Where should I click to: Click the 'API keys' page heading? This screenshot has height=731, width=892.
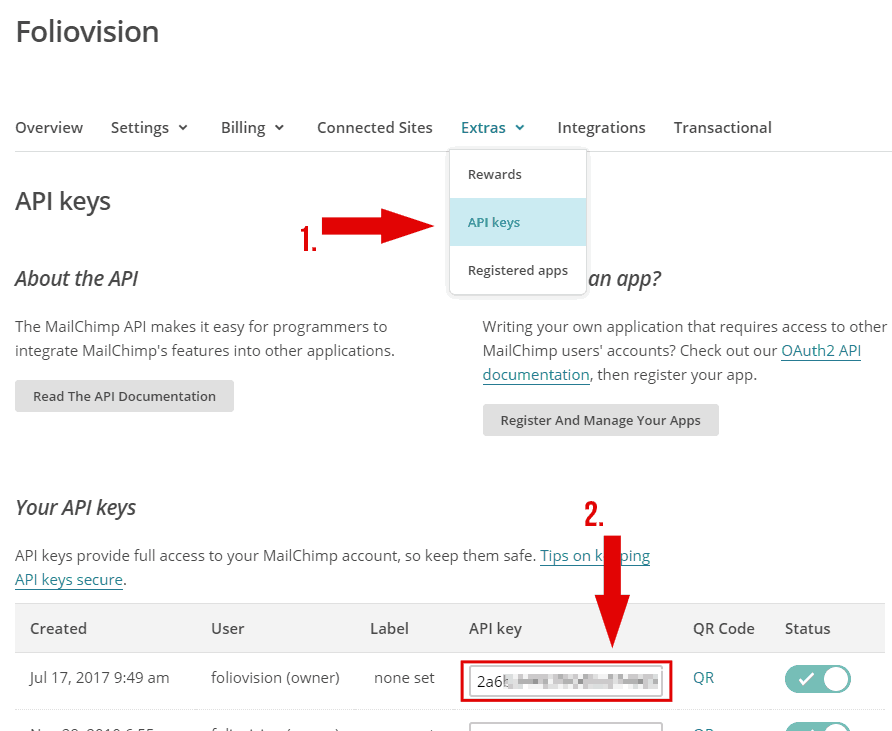pos(63,201)
